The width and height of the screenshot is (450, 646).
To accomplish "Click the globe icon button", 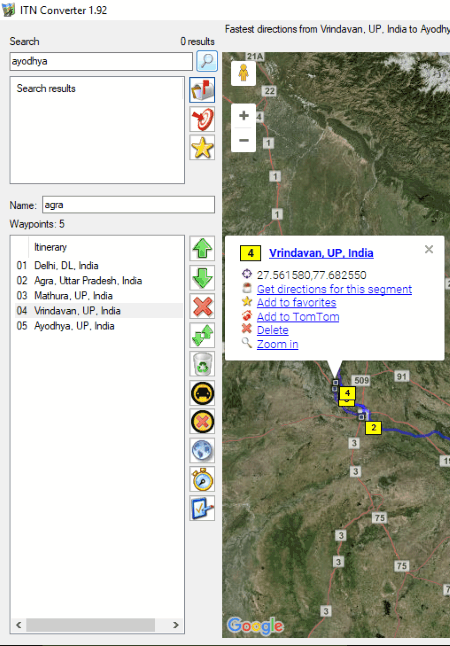I will [x=202, y=450].
